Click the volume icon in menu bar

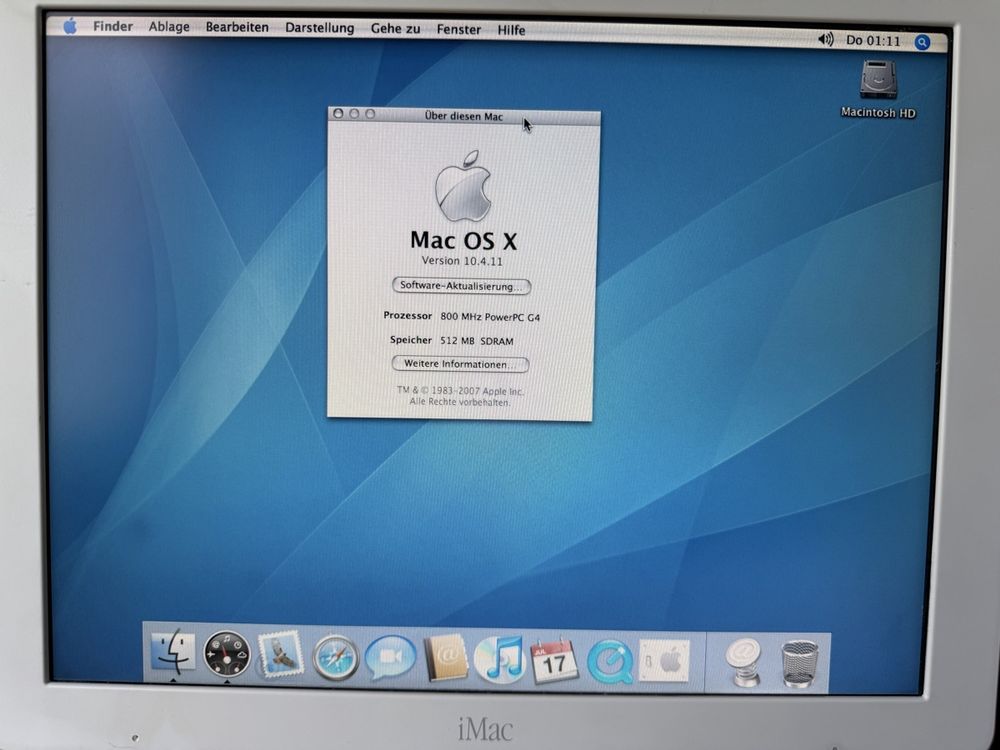point(825,40)
